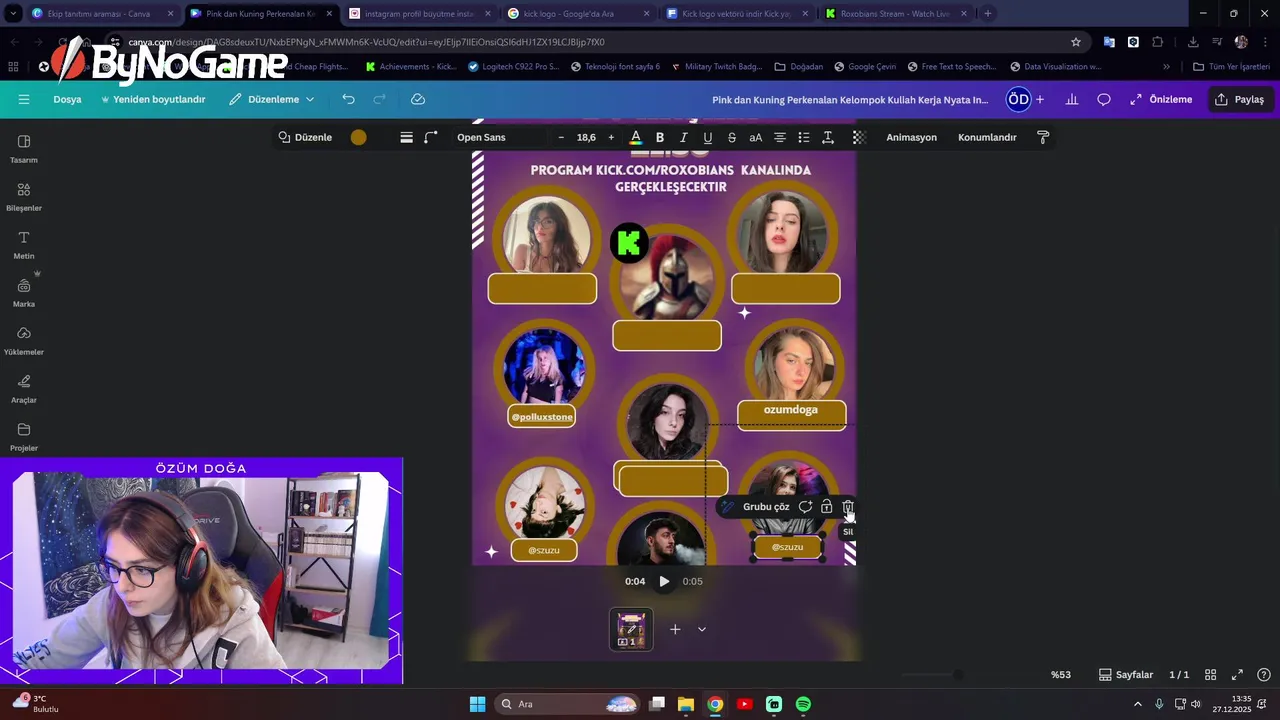Open the comments speech bubble
This screenshot has height=720, width=1280.
(x=1104, y=99)
